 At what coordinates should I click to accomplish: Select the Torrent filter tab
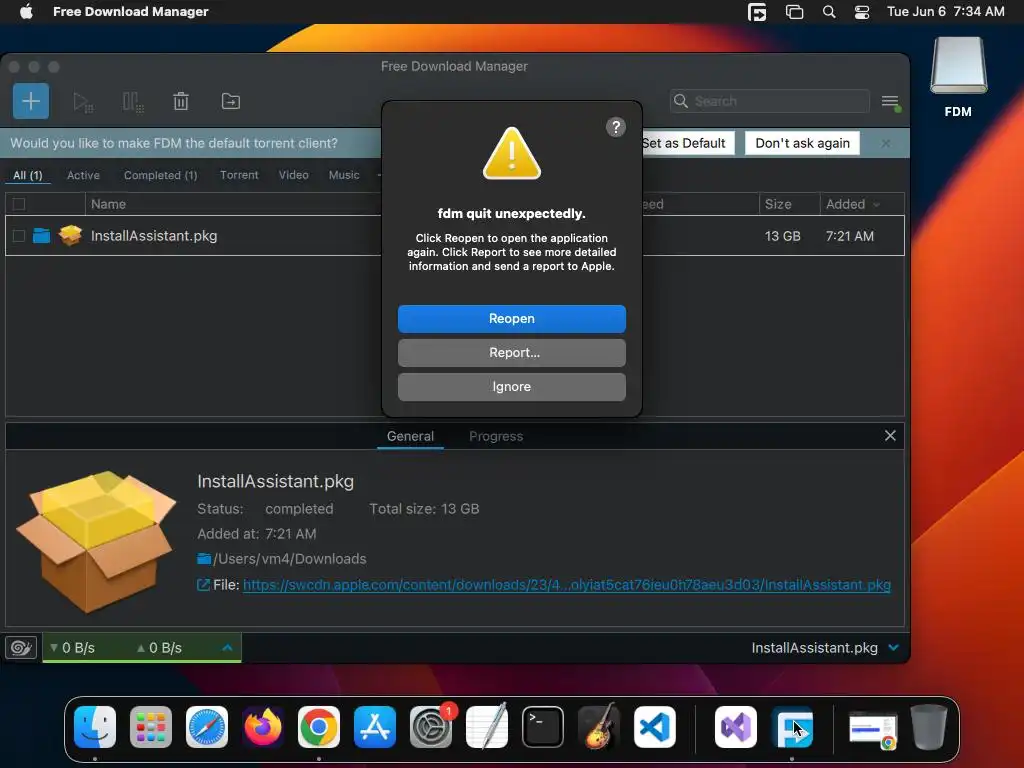[x=239, y=175]
